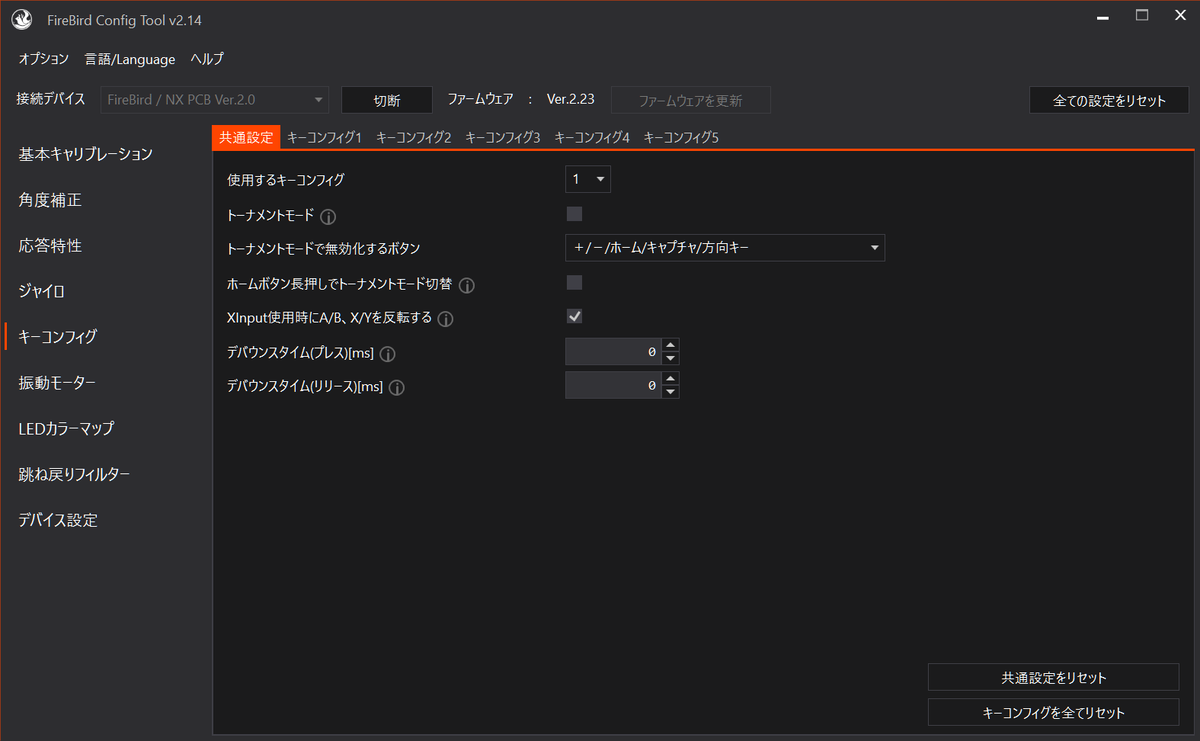
Task: Switch to キーコンフィグ1 tab
Action: click(x=324, y=137)
